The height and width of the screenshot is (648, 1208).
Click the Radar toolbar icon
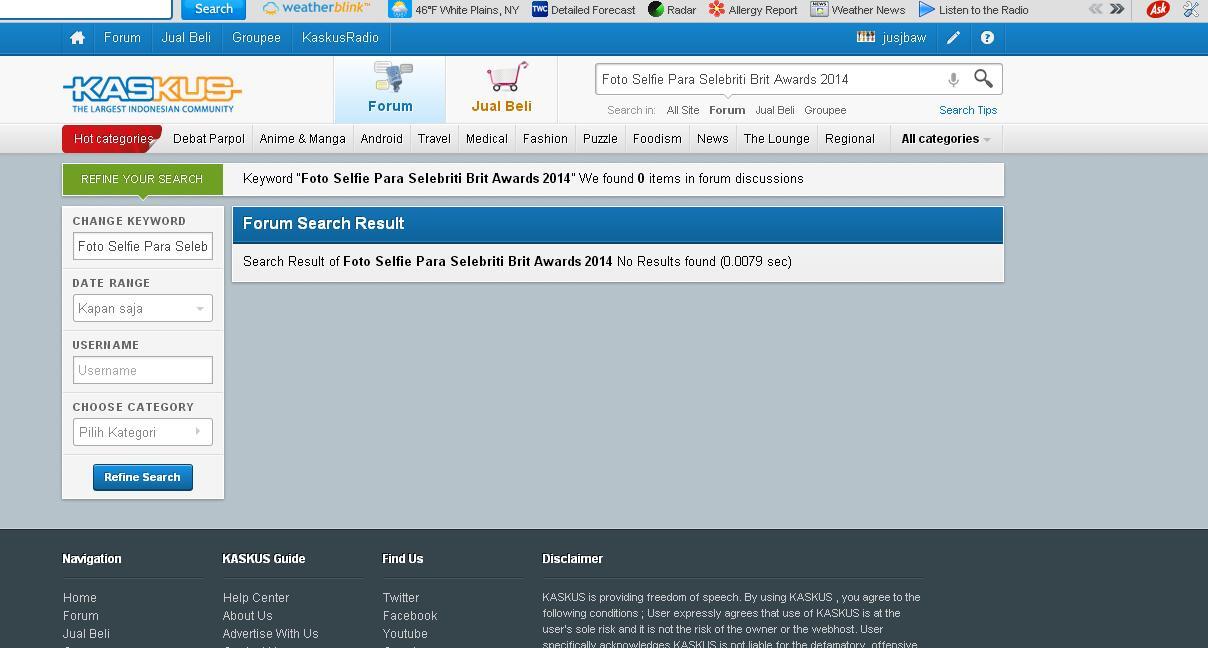coord(656,9)
